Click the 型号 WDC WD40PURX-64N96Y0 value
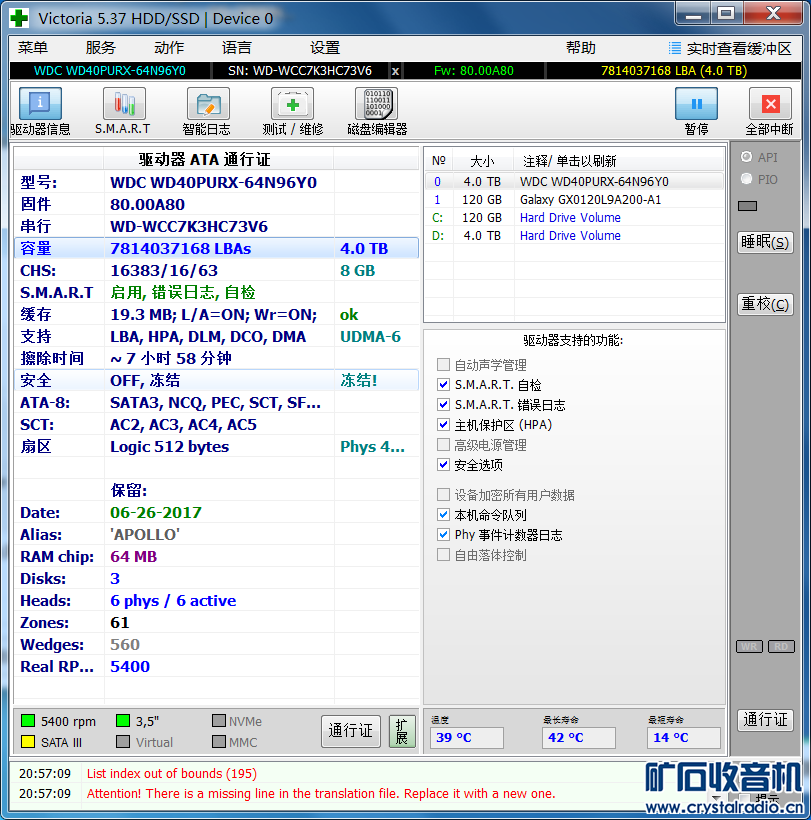The width and height of the screenshot is (811, 820). click(x=213, y=183)
